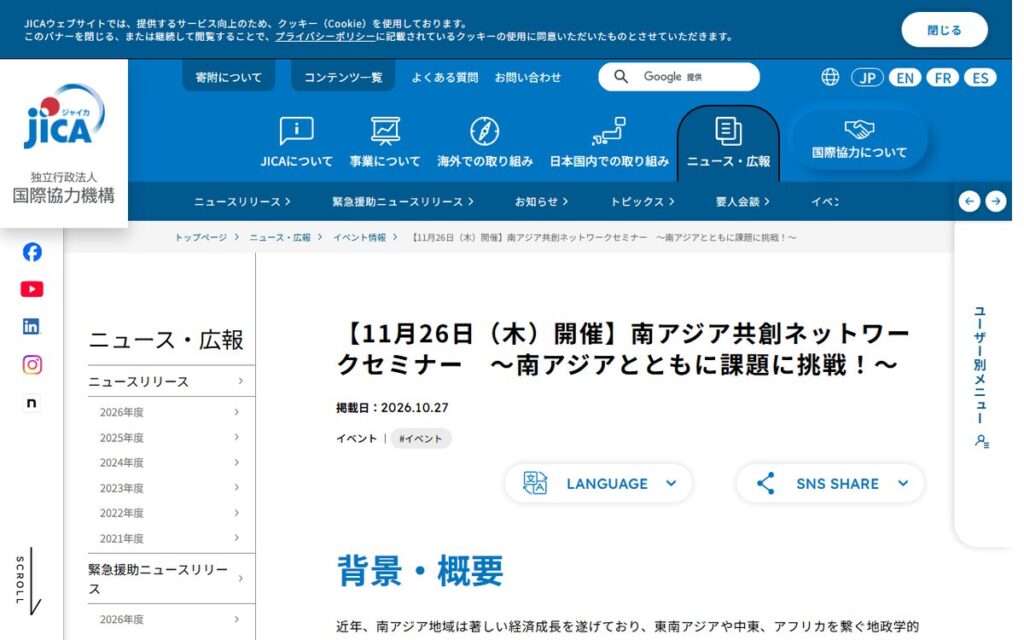Image resolution: width=1024 pixels, height=640 pixels.
Task: Open 事業について chart icon menu
Action: (385, 142)
